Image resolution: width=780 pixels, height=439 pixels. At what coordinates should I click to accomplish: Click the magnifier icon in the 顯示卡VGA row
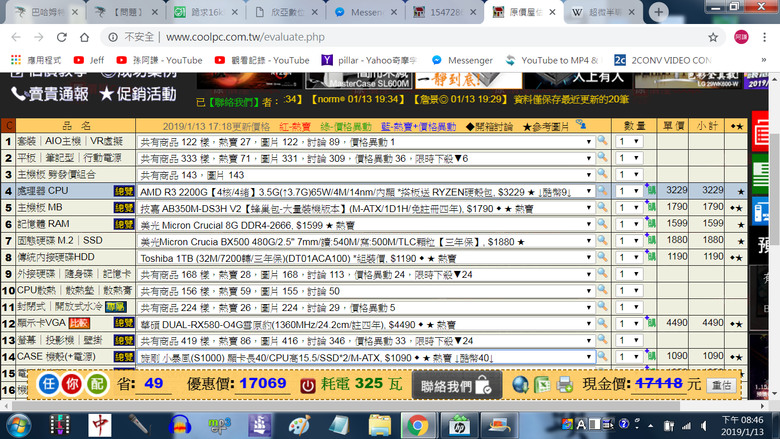pyautogui.click(x=602, y=323)
